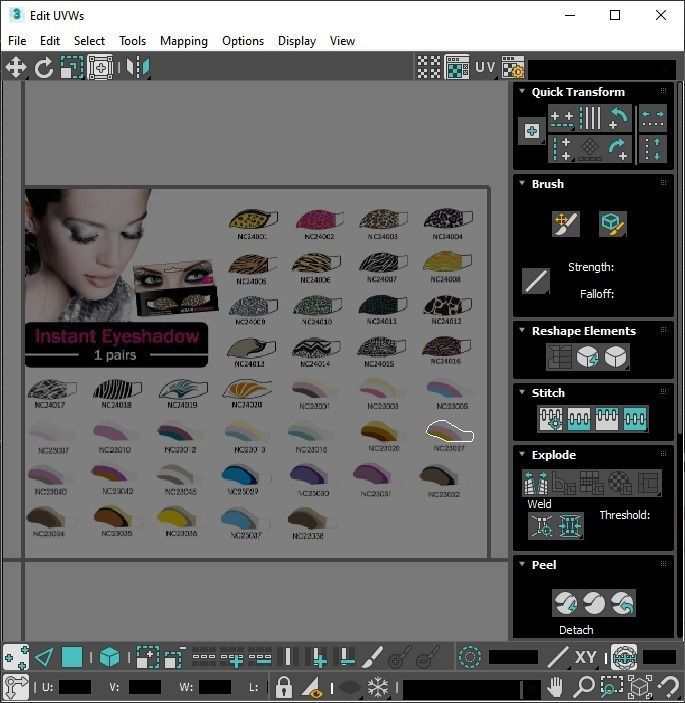
Task: Click the Pan View hand icon
Action: pos(556,686)
